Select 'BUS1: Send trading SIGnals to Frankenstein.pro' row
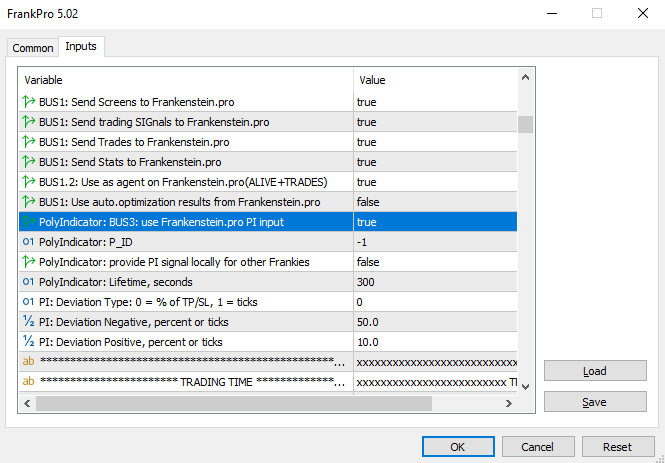665x463 pixels. point(154,122)
